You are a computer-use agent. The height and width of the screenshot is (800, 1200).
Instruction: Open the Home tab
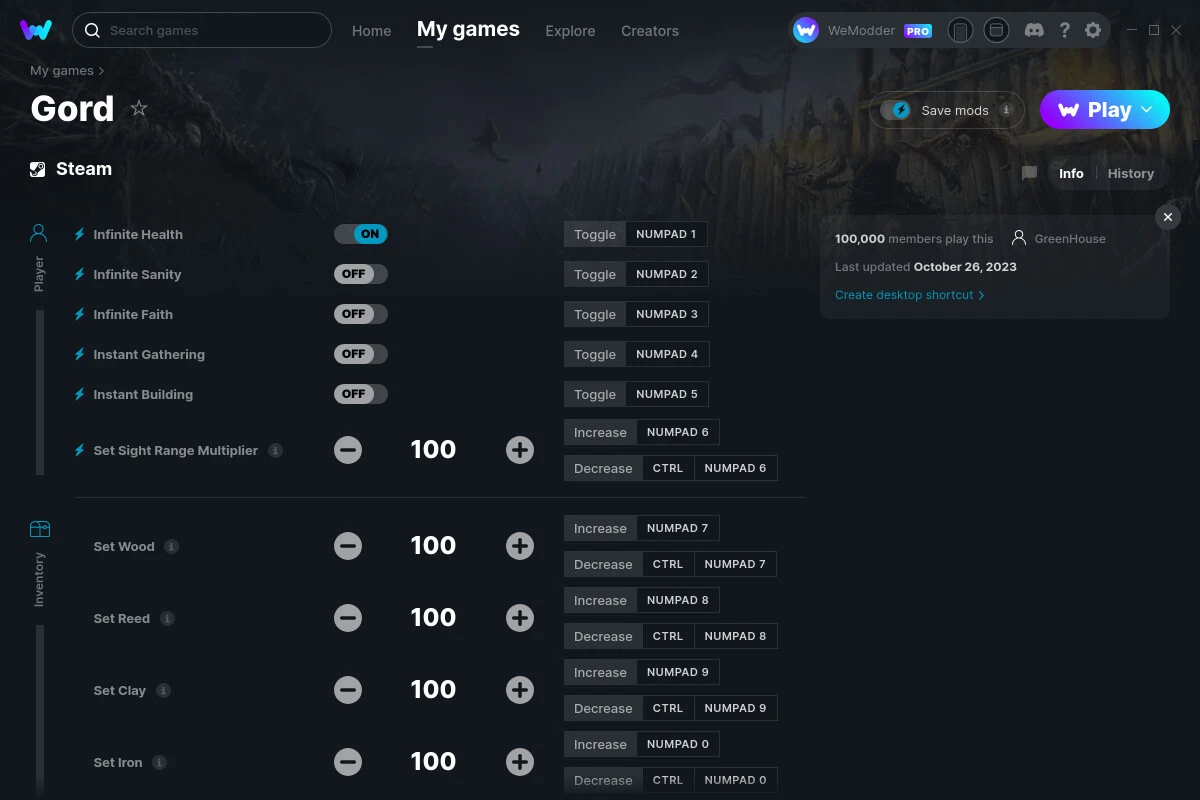pyautogui.click(x=371, y=31)
